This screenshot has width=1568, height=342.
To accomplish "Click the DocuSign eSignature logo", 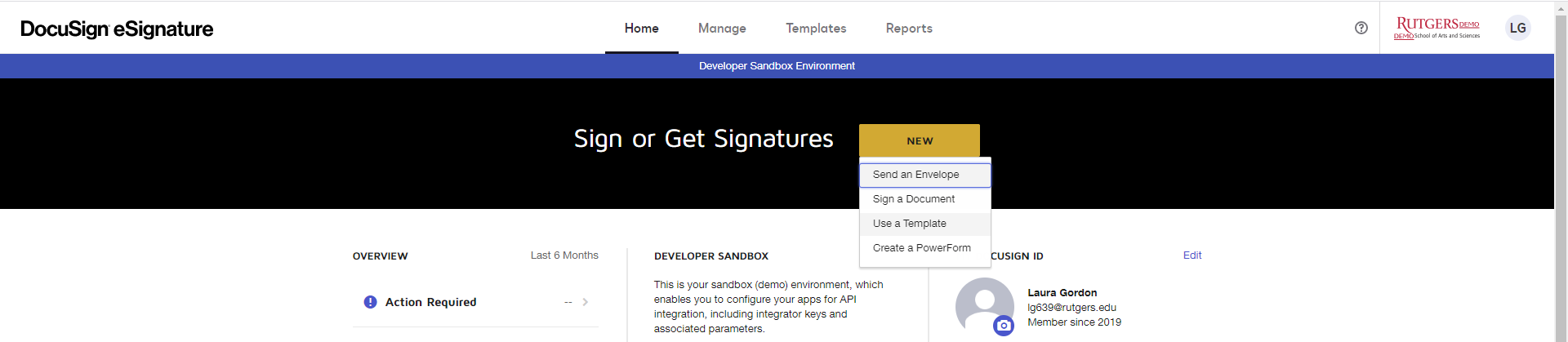I will point(117,29).
